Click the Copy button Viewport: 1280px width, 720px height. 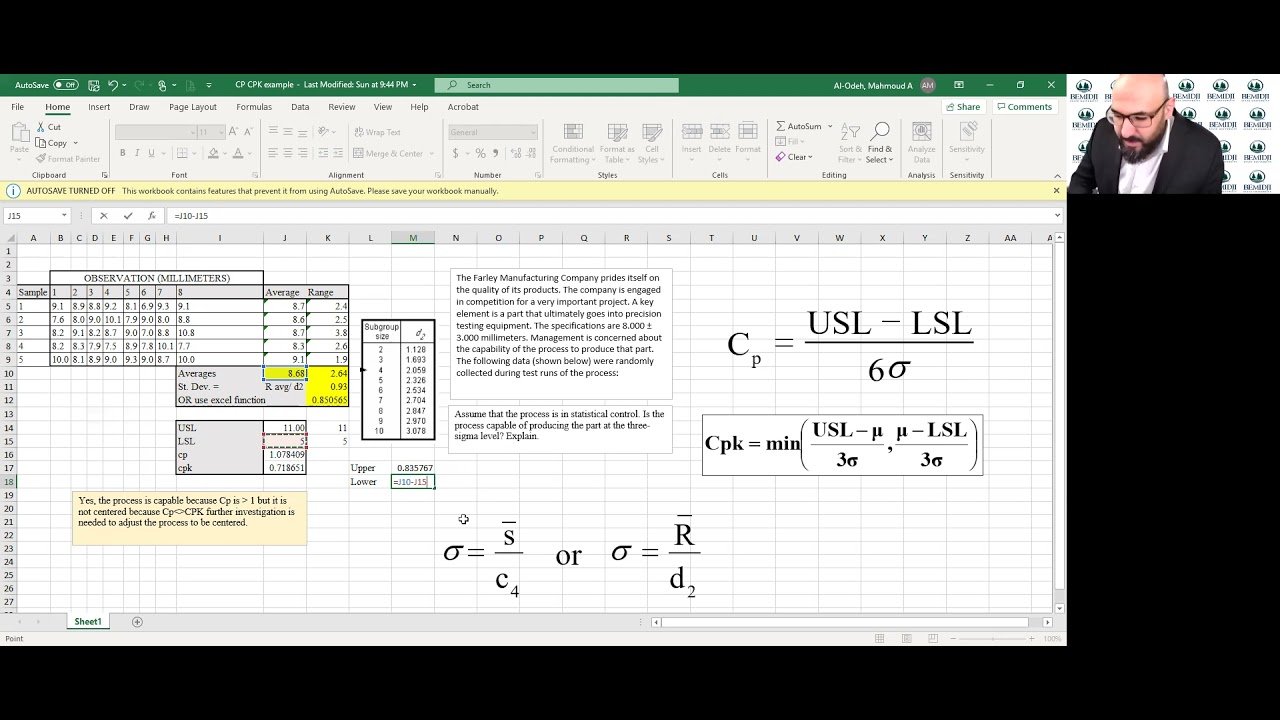click(50, 143)
